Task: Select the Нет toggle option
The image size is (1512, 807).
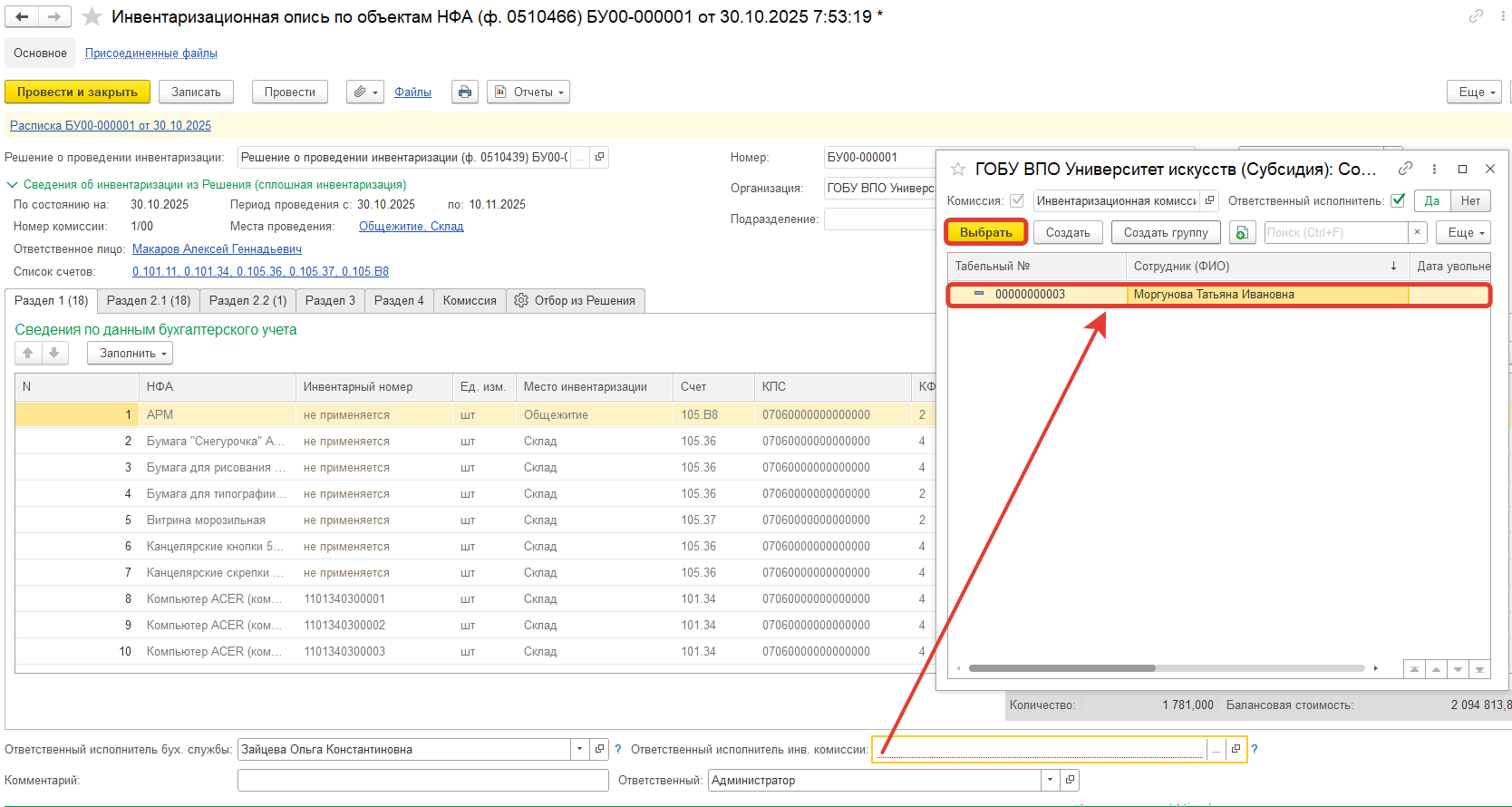Action: [1470, 200]
